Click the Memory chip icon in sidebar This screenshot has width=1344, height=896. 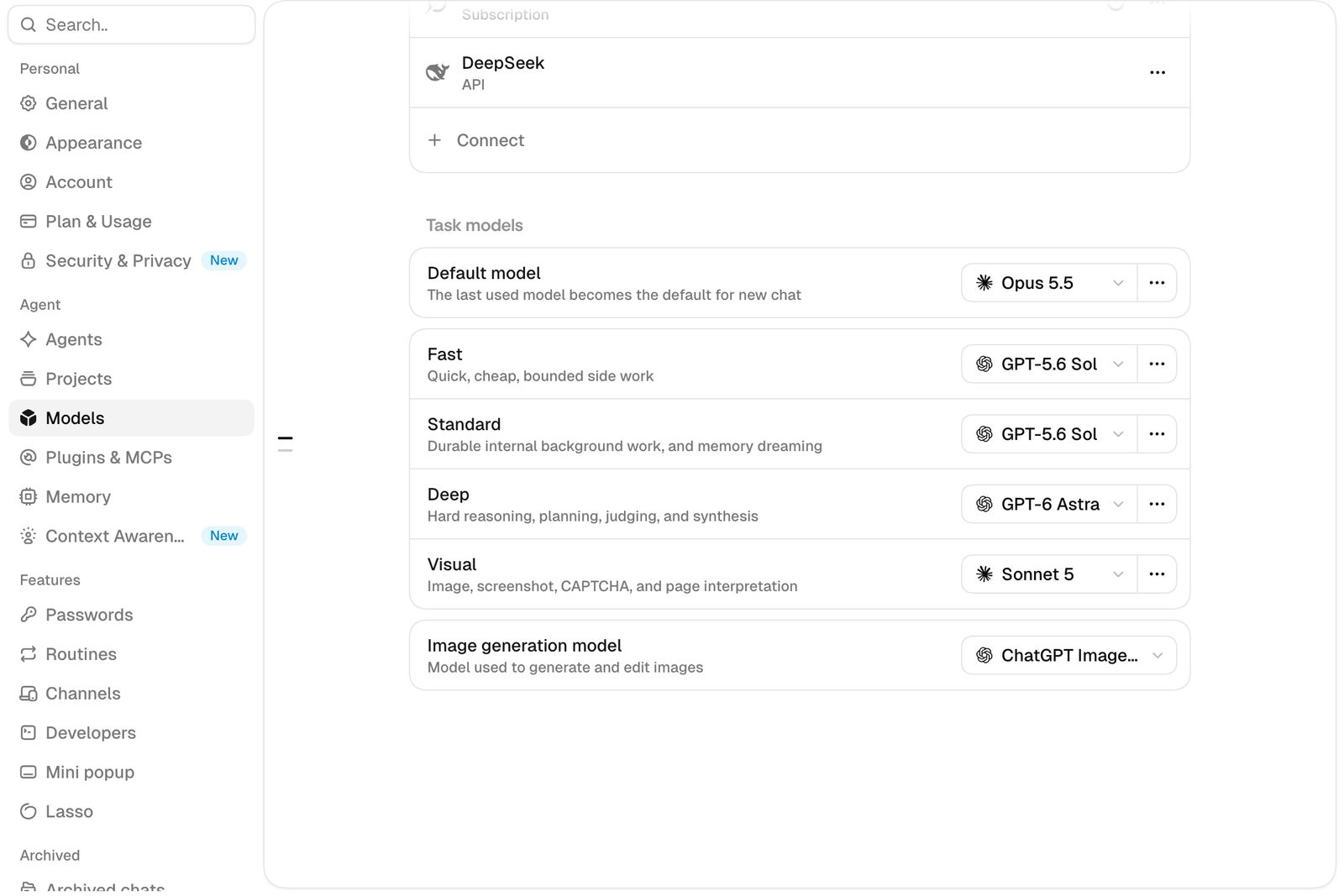tap(29, 496)
